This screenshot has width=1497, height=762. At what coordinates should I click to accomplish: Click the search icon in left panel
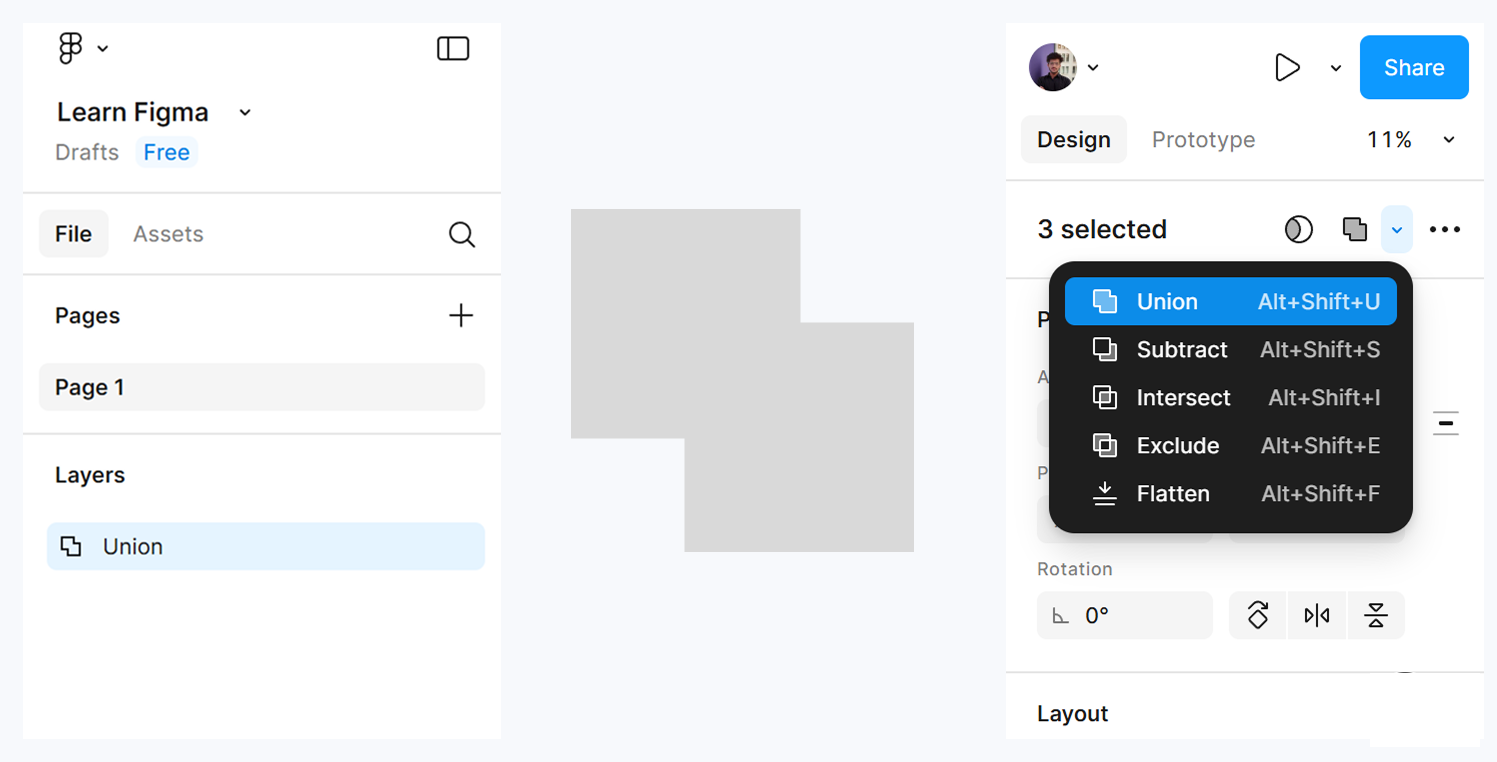[461, 234]
